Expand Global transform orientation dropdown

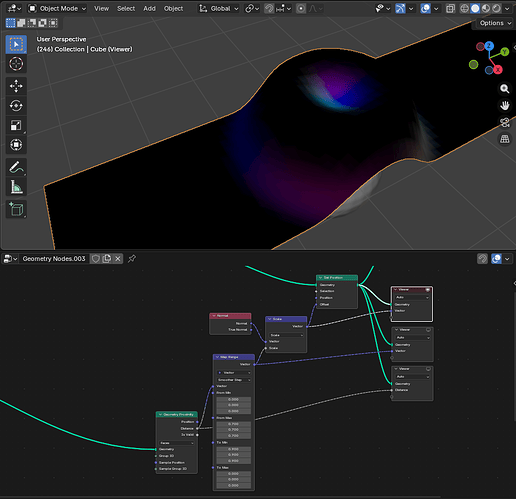[x=219, y=9]
